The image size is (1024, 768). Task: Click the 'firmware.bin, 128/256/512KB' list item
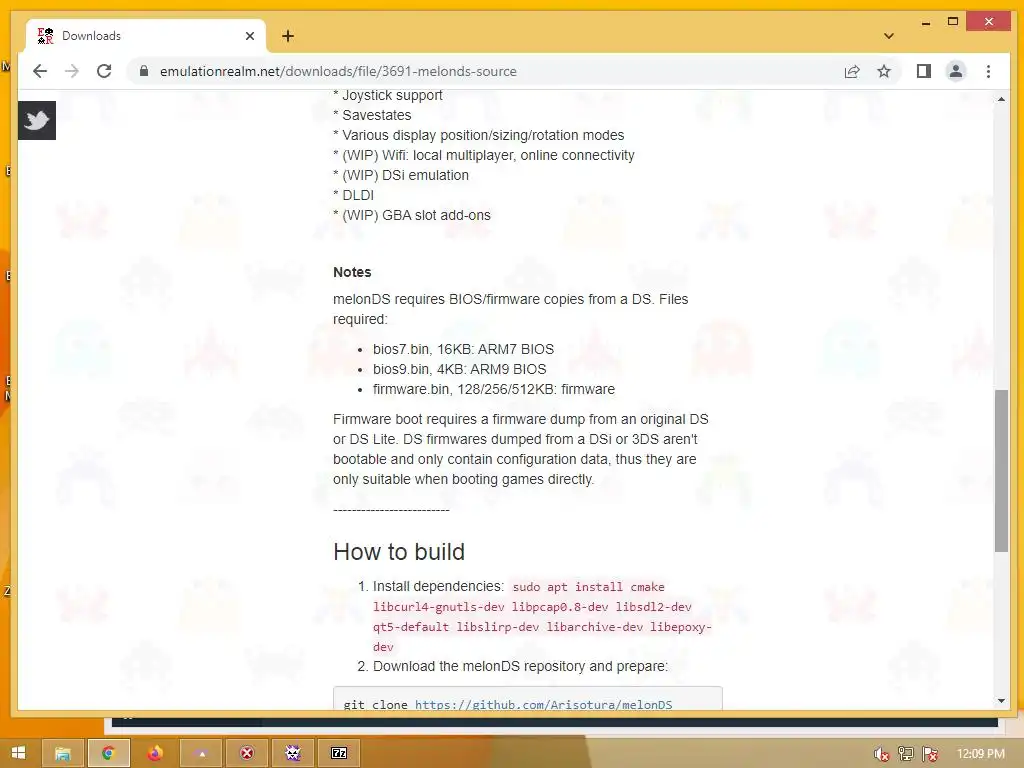click(494, 389)
